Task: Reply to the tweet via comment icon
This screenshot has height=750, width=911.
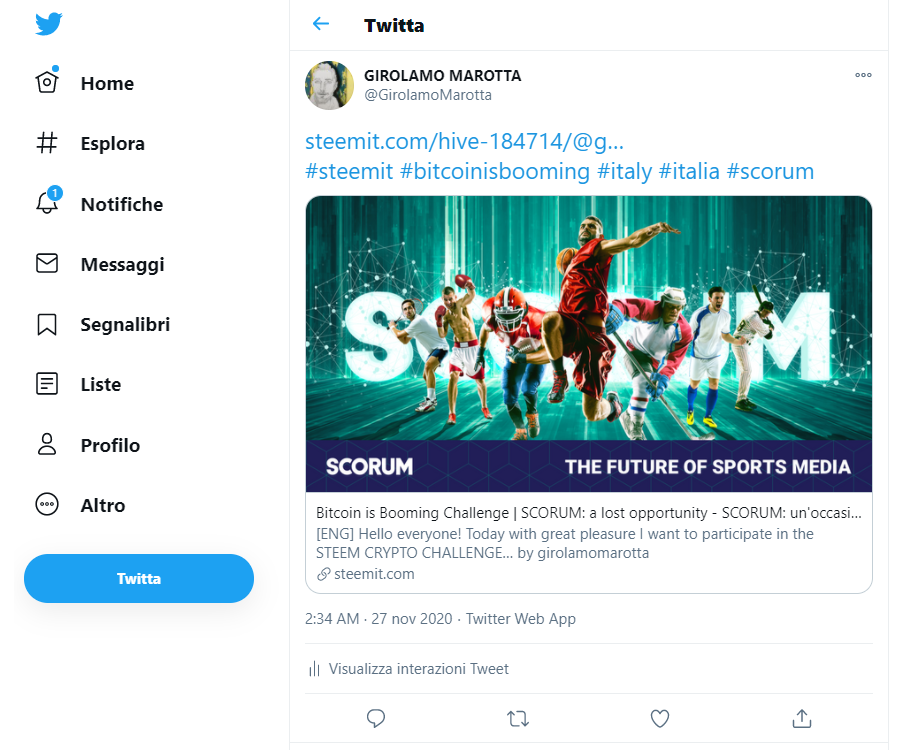Action: [376, 718]
